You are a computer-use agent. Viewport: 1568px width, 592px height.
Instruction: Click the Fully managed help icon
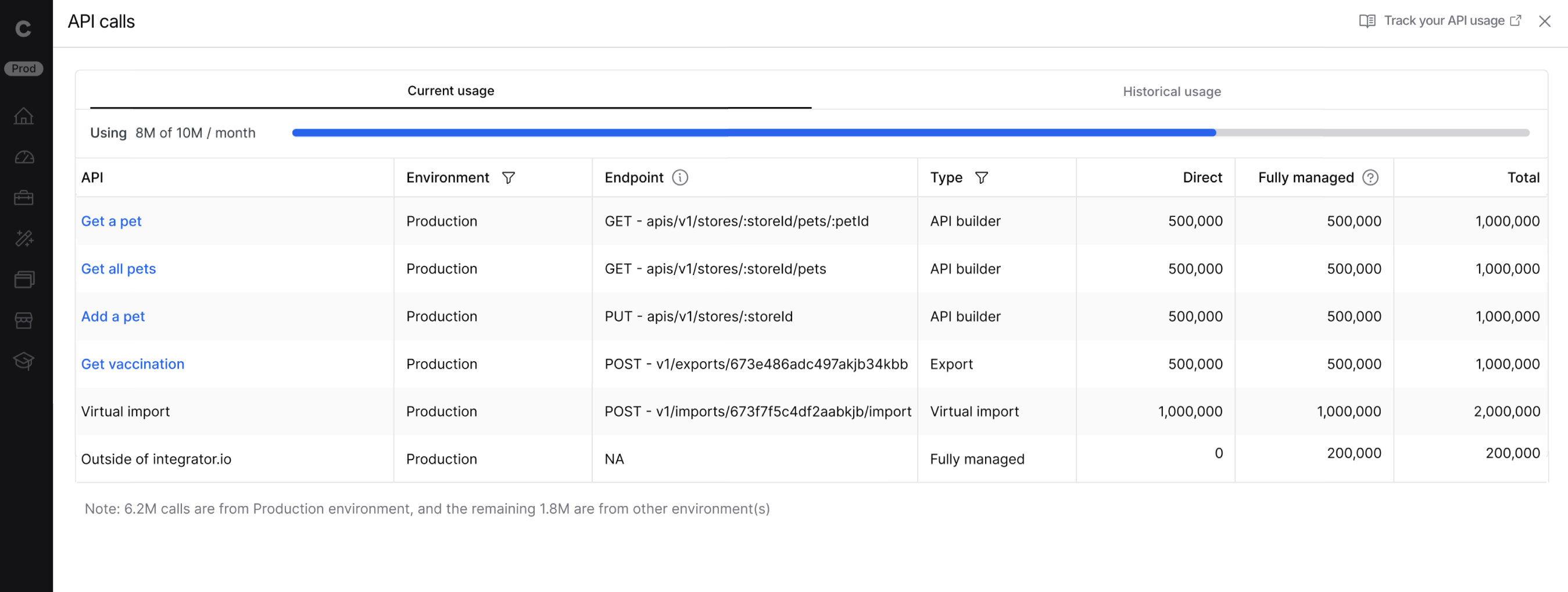[1370, 177]
